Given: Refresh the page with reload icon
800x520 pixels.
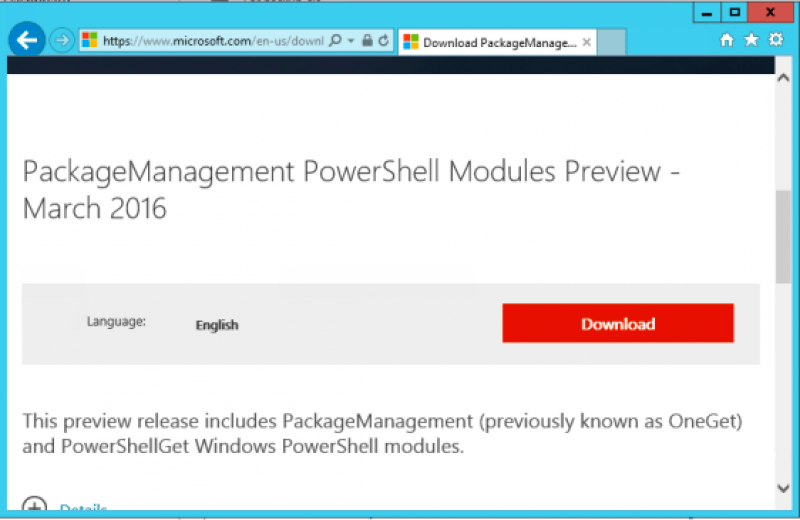Looking at the screenshot, I should pyautogui.click(x=384, y=40).
